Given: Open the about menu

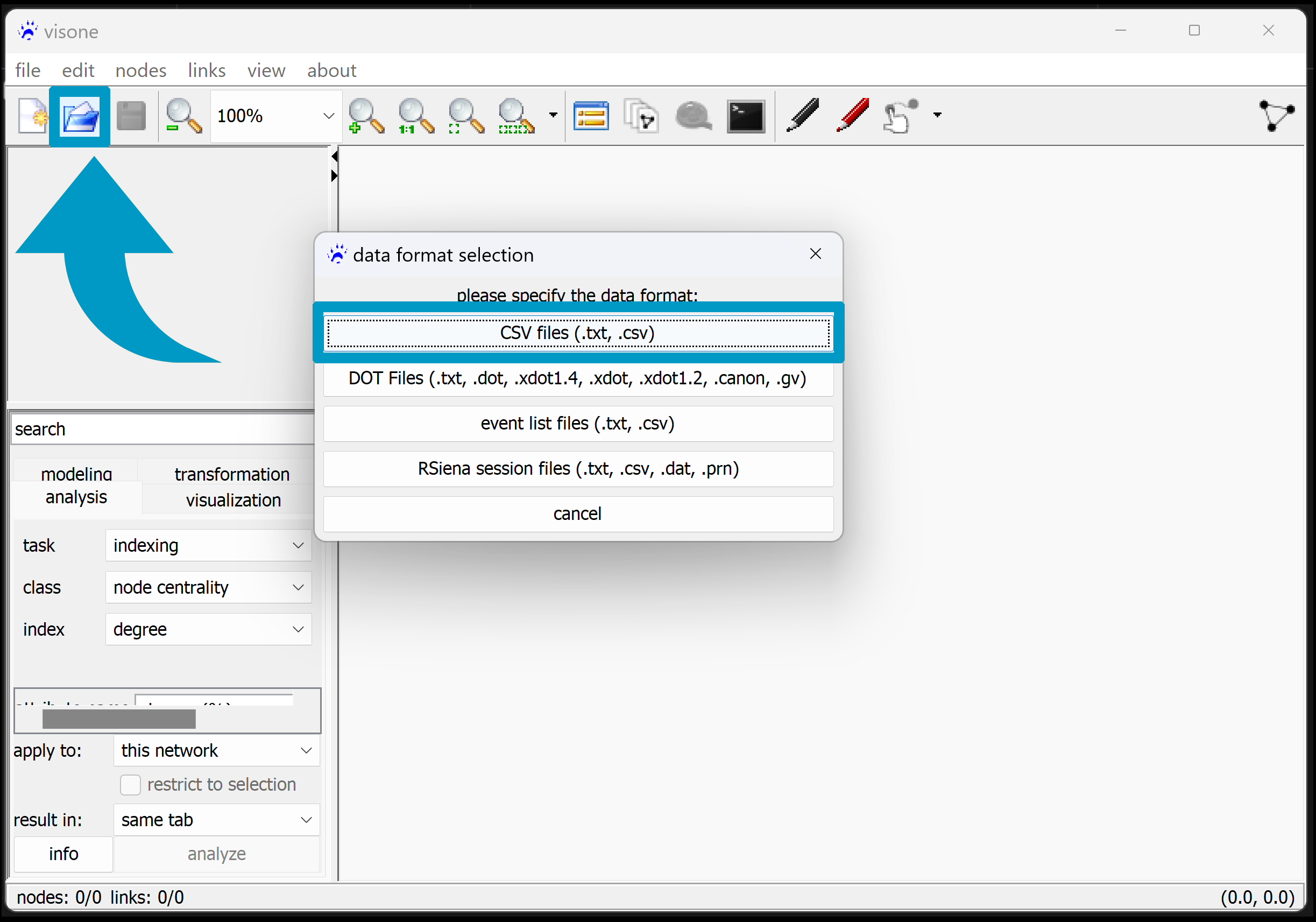Looking at the screenshot, I should click(332, 70).
